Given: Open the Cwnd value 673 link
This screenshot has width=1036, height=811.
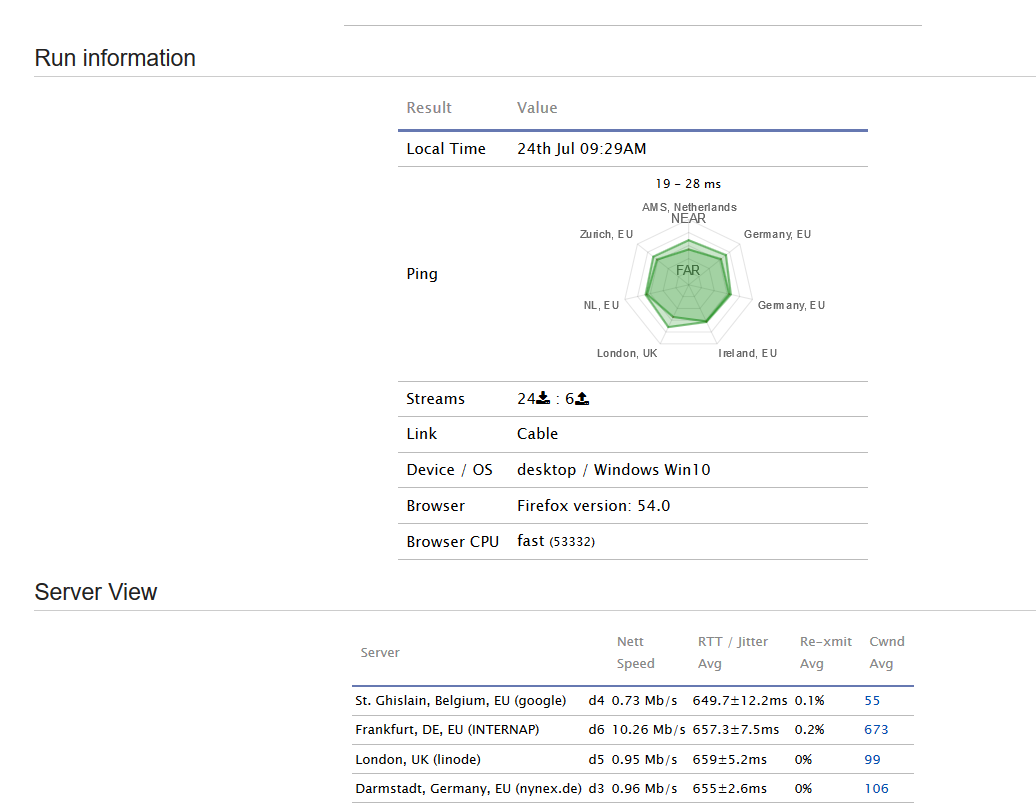Looking at the screenshot, I should click(876, 730).
